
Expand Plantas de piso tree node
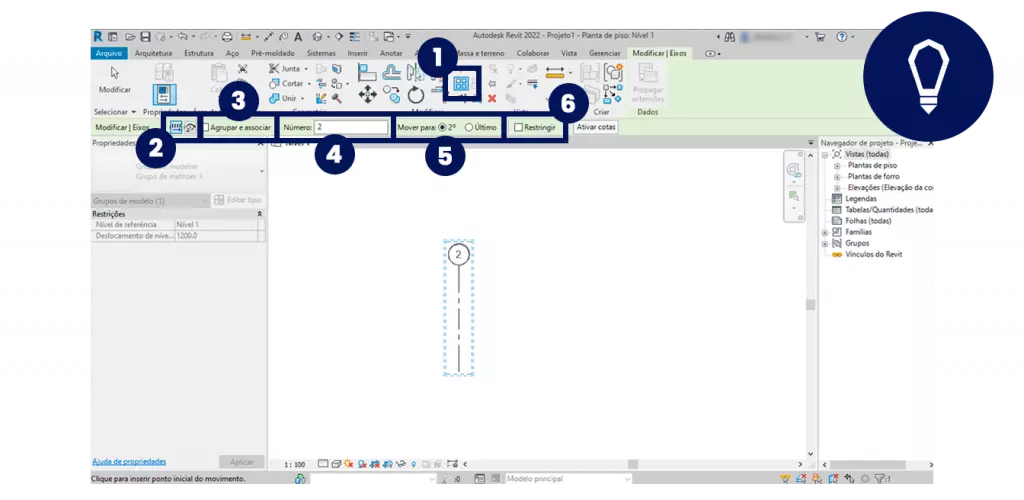837,166
